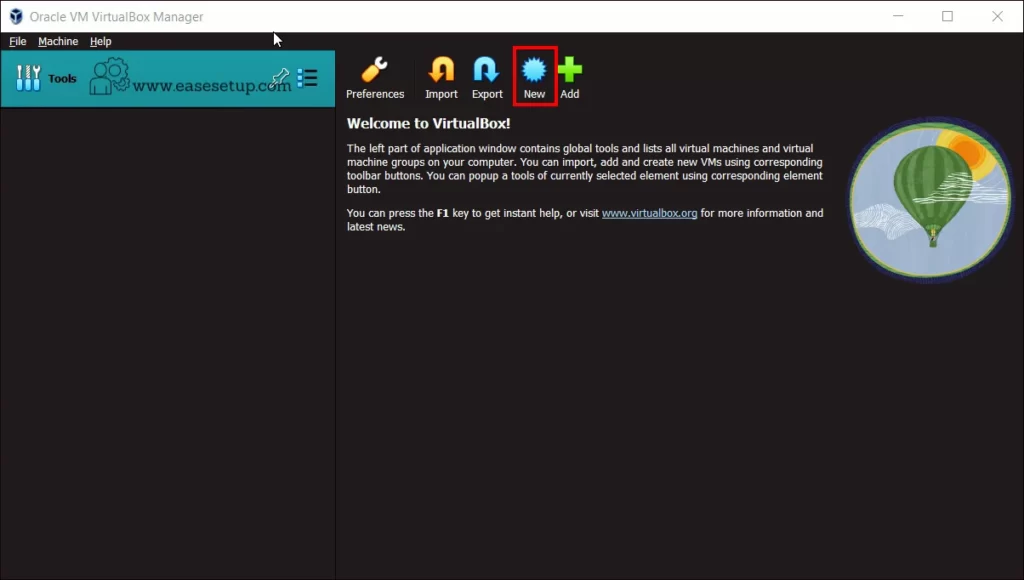
Task: Maximize the VirtualBox Manager window
Action: (948, 16)
